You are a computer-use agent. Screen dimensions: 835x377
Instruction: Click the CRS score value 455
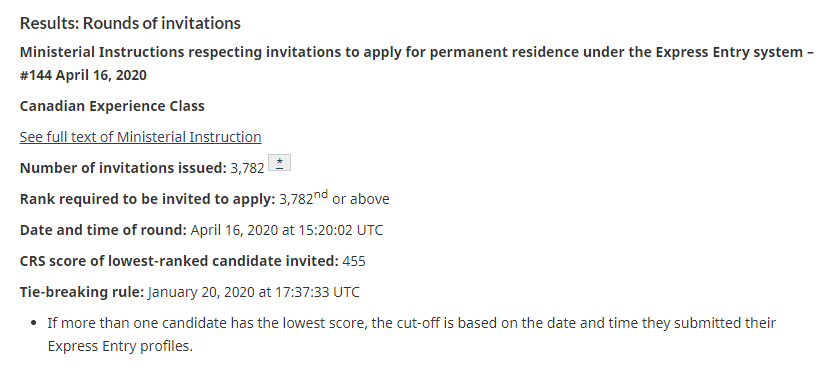354,261
